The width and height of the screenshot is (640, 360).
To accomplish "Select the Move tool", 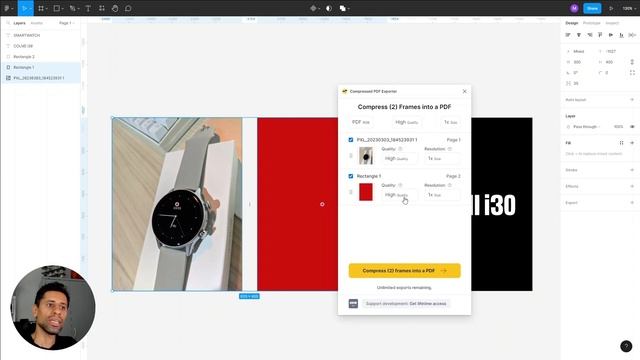I will point(24,8).
